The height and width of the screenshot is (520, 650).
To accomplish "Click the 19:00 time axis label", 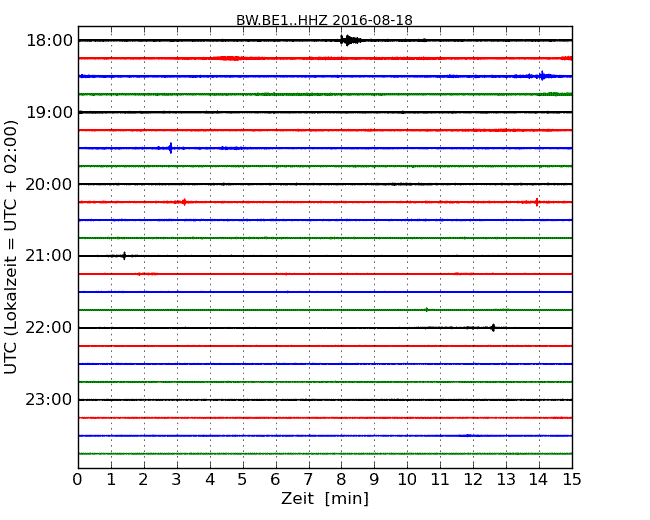I will click(x=49, y=112).
